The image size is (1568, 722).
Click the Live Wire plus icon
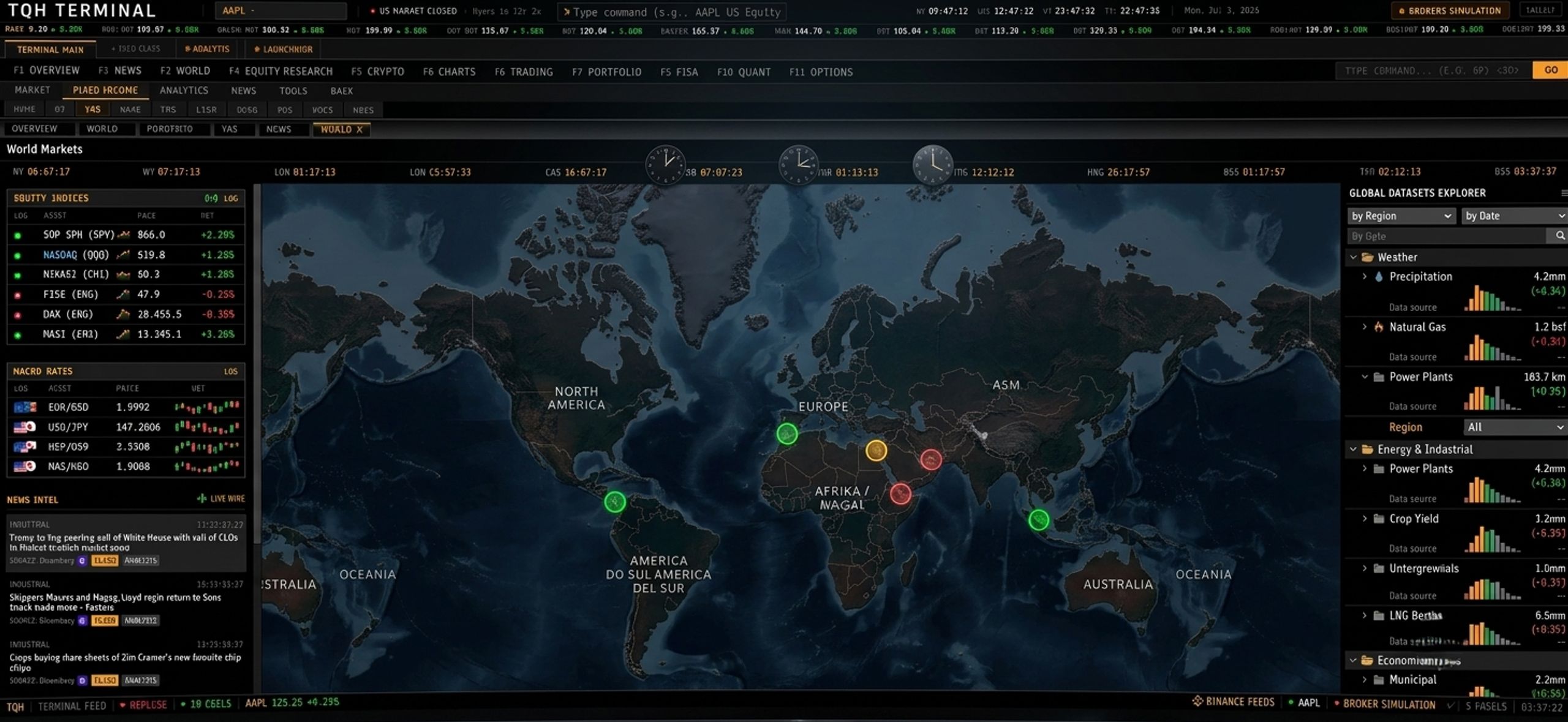pos(202,498)
